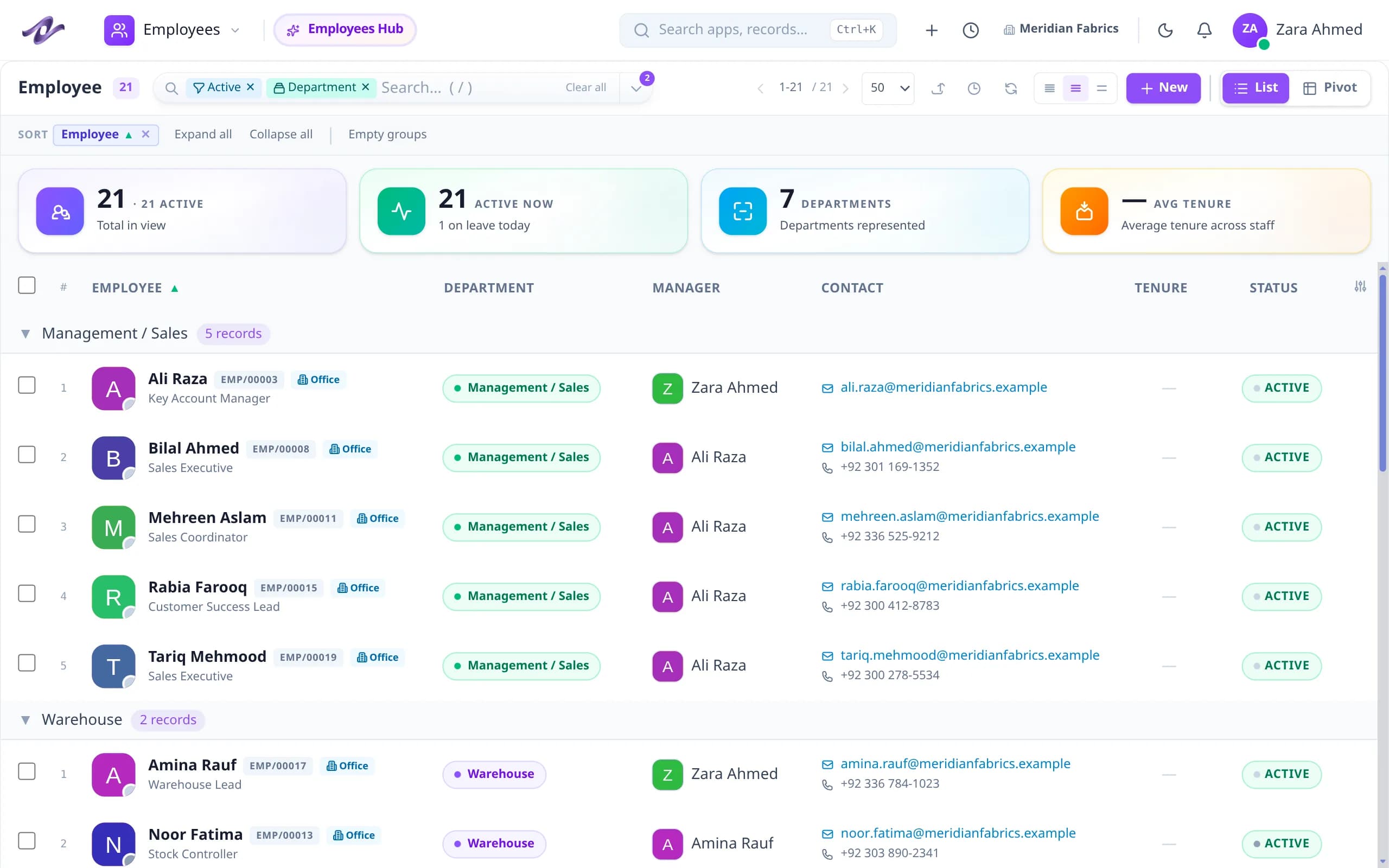
Task: Go to previous page arrow
Action: (761, 88)
